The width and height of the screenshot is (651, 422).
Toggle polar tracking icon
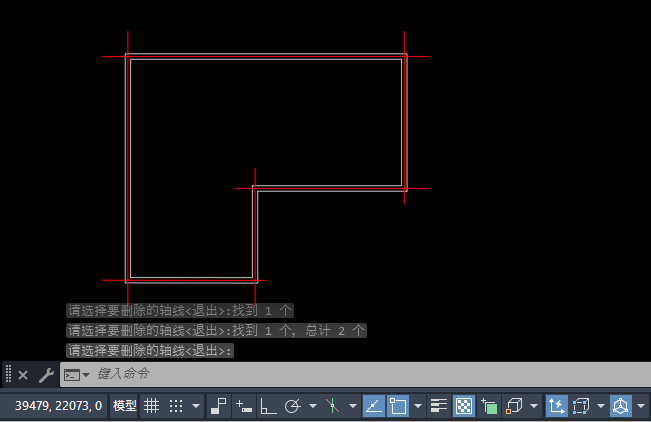292,406
